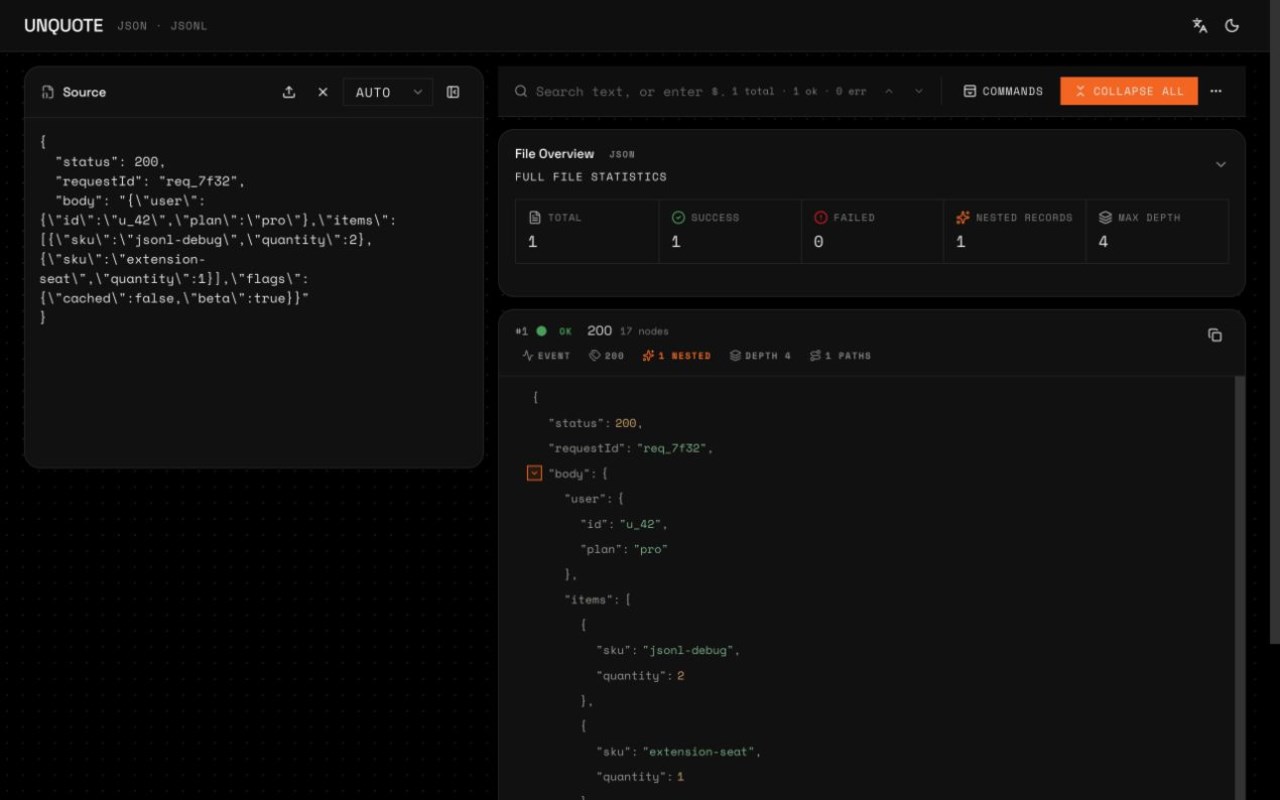This screenshot has height=800, width=1280.
Task: Click the "pro" plan value
Action: (x=650, y=549)
